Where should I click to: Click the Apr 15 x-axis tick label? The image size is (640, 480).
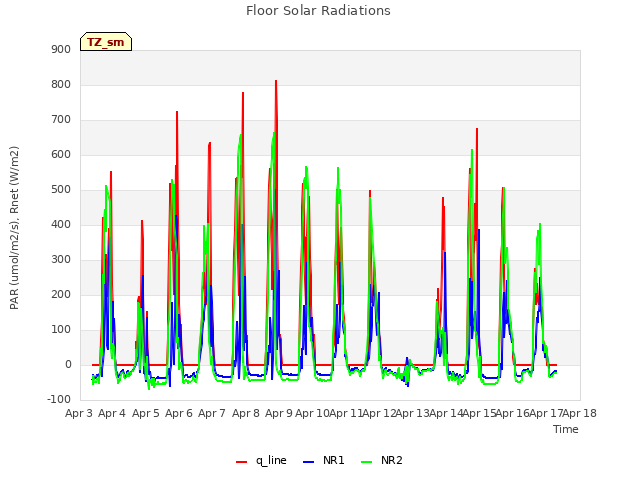[x=480, y=413]
